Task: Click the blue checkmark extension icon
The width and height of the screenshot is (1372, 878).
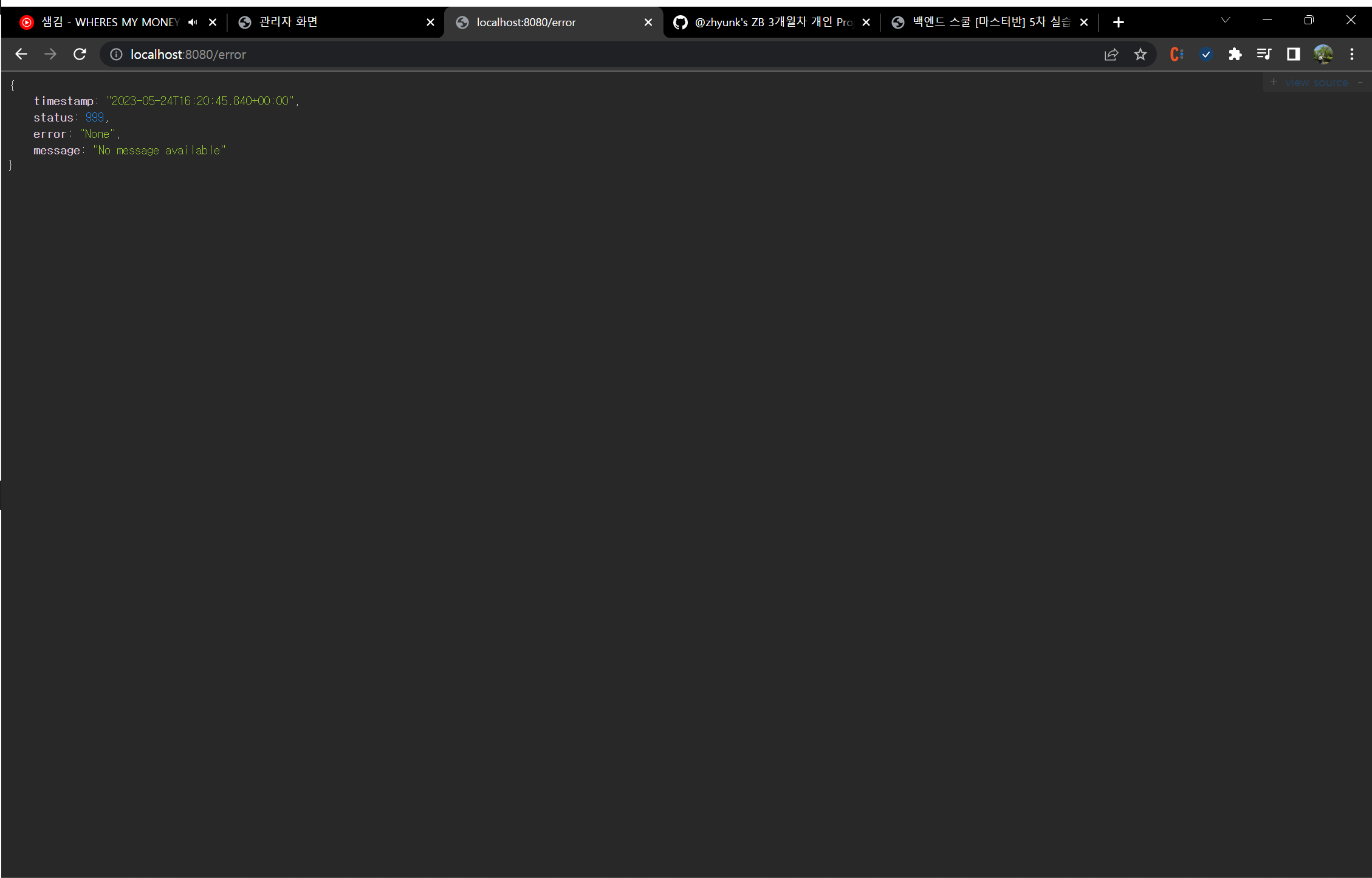Action: [1206, 55]
